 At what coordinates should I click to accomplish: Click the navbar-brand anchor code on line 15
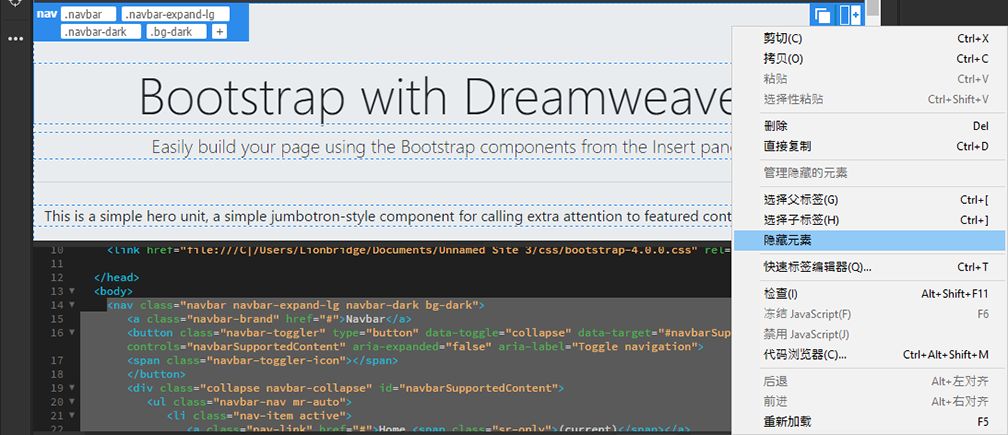click(269, 319)
